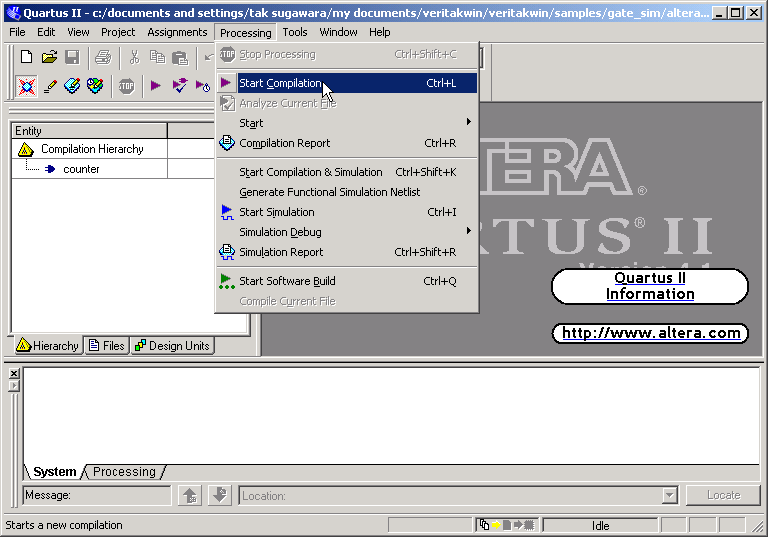Open the Timing Settings clock-pencil icon
Image resolution: width=768 pixels, height=537 pixels.
coord(95,86)
